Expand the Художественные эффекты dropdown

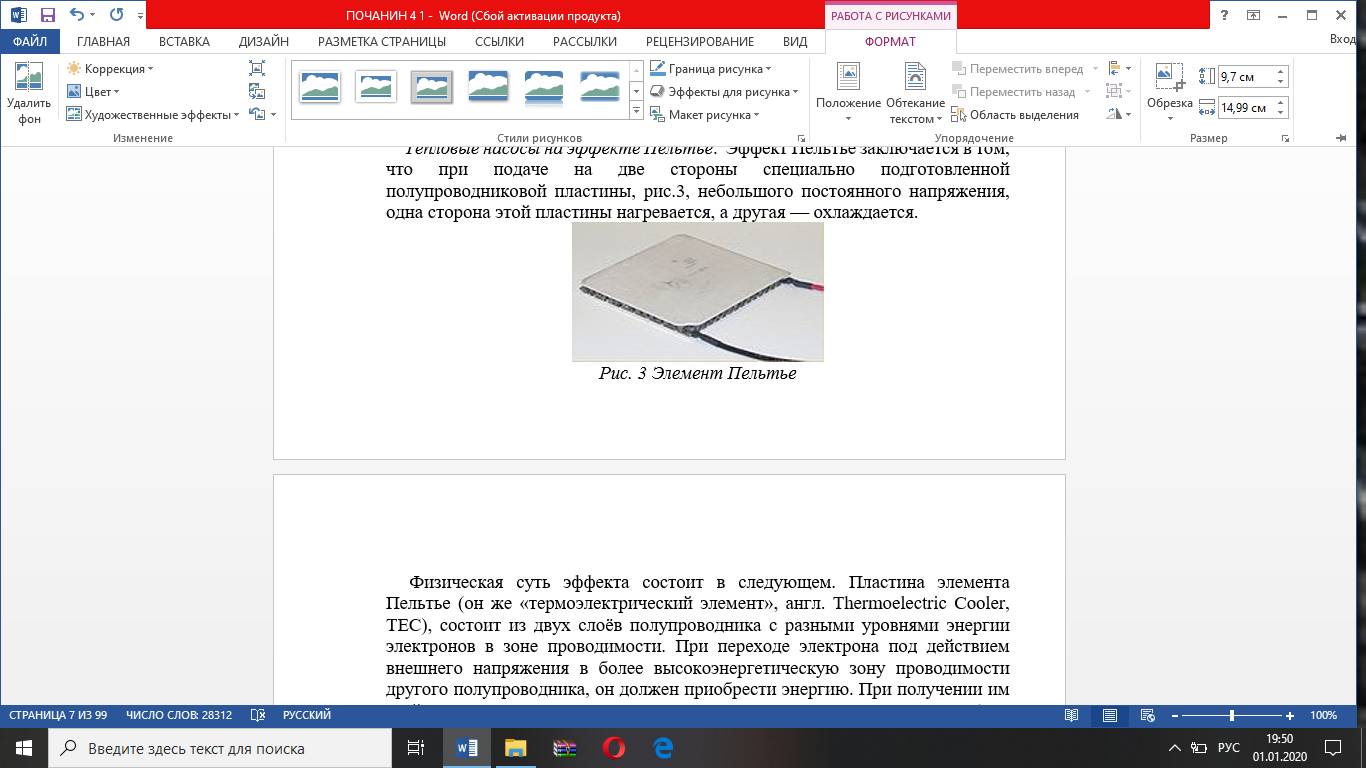153,115
